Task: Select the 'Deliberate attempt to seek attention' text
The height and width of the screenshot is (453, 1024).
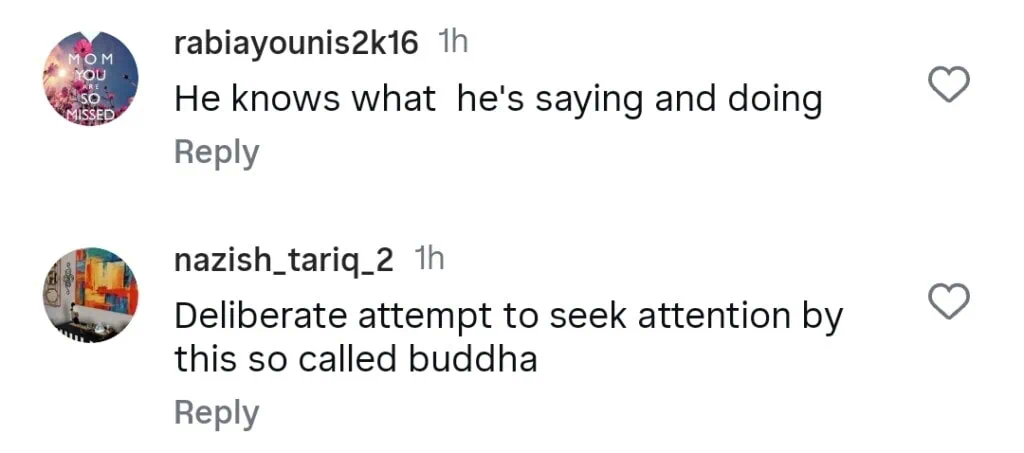Action: (508, 316)
